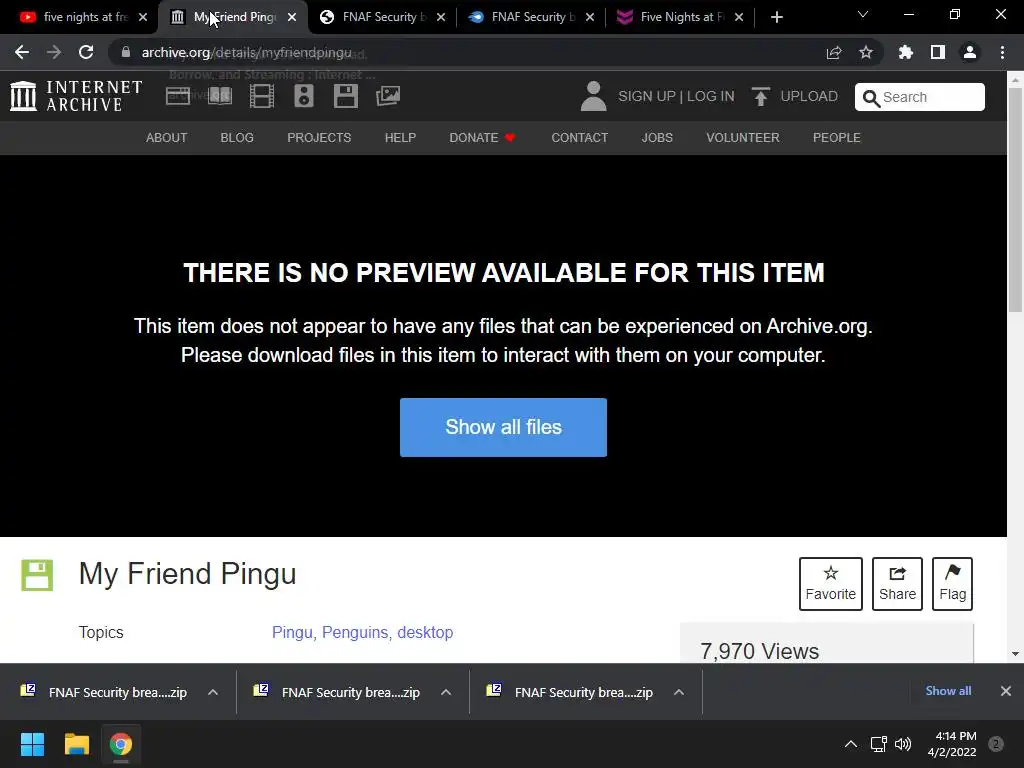This screenshot has height=768, width=1024.
Task: Open Chrome profile icon
Action: click(x=970, y=52)
